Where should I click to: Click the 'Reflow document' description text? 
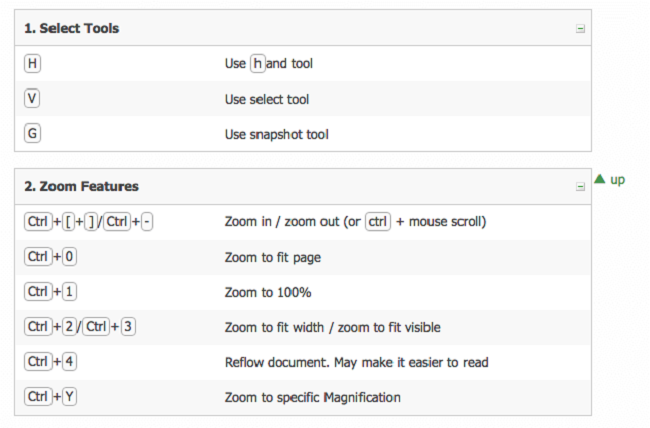click(x=356, y=362)
